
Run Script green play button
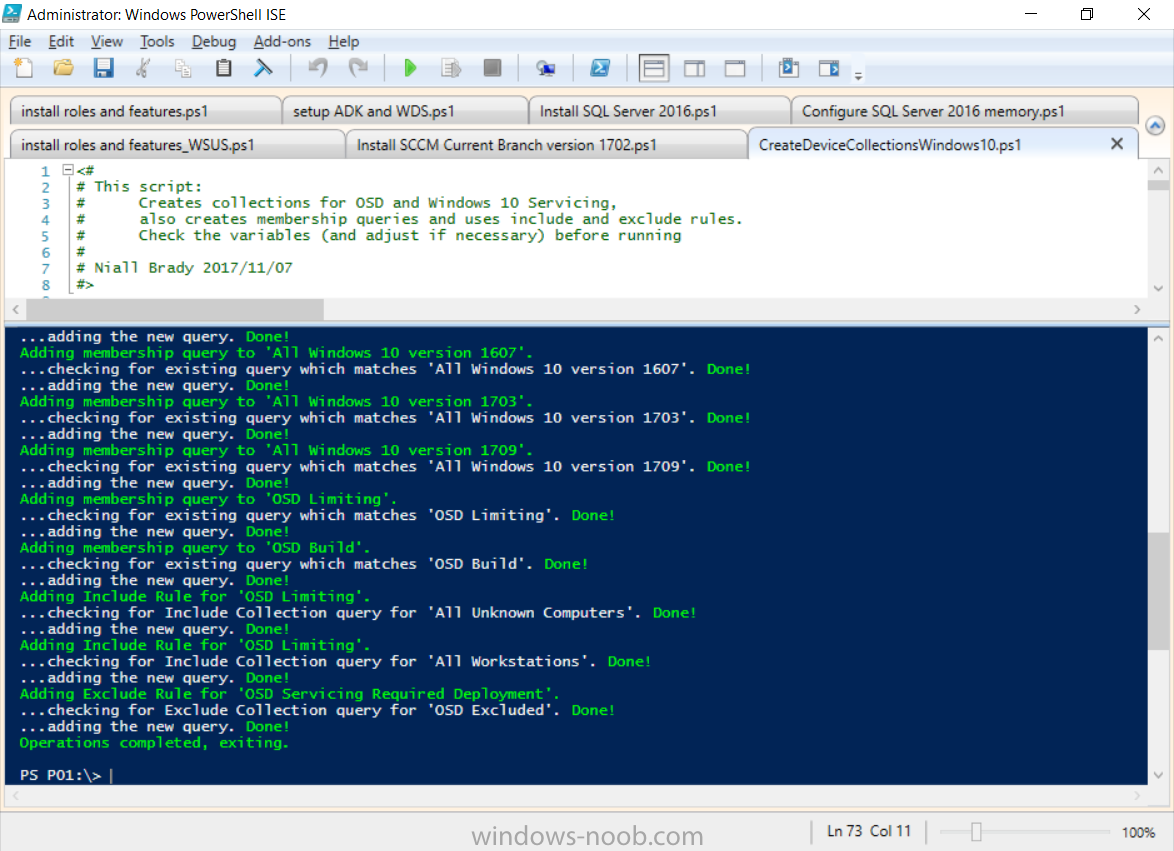point(410,69)
